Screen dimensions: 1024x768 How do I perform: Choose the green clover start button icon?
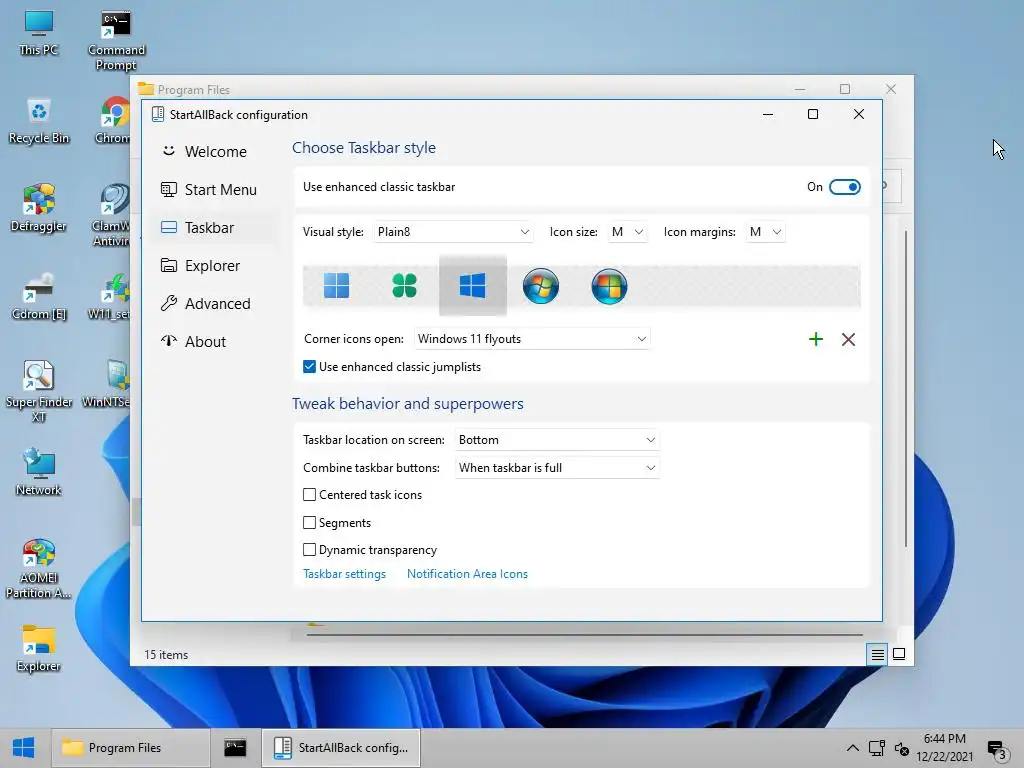[404, 285]
